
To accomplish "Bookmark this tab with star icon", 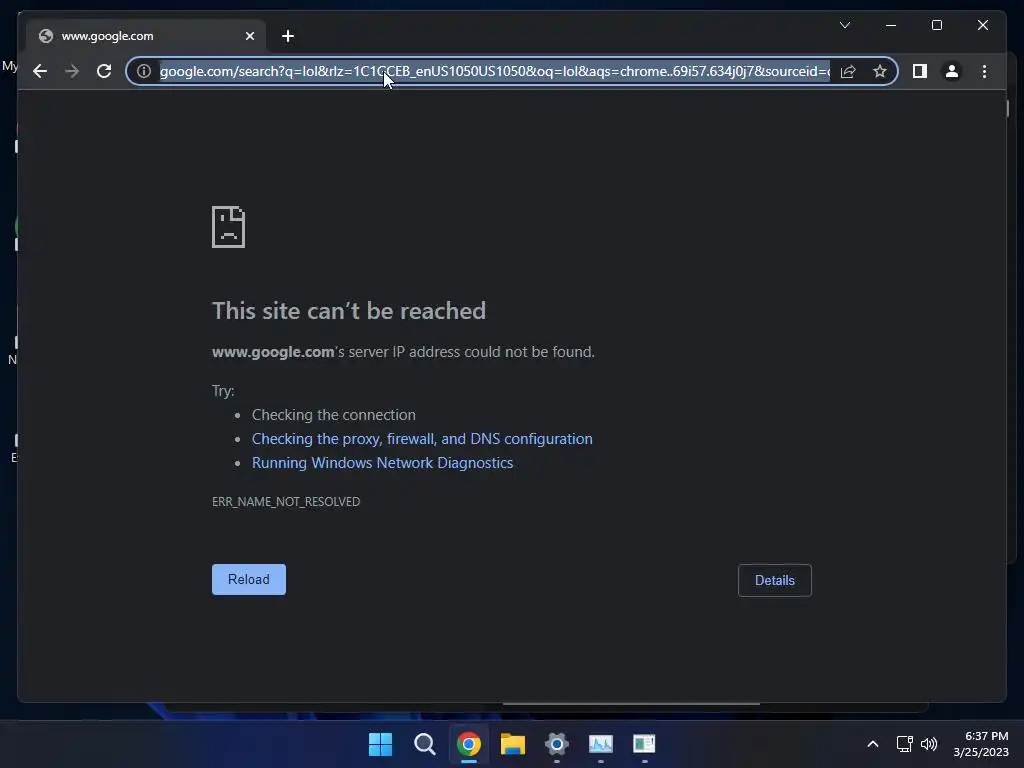I will [x=880, y=71].
